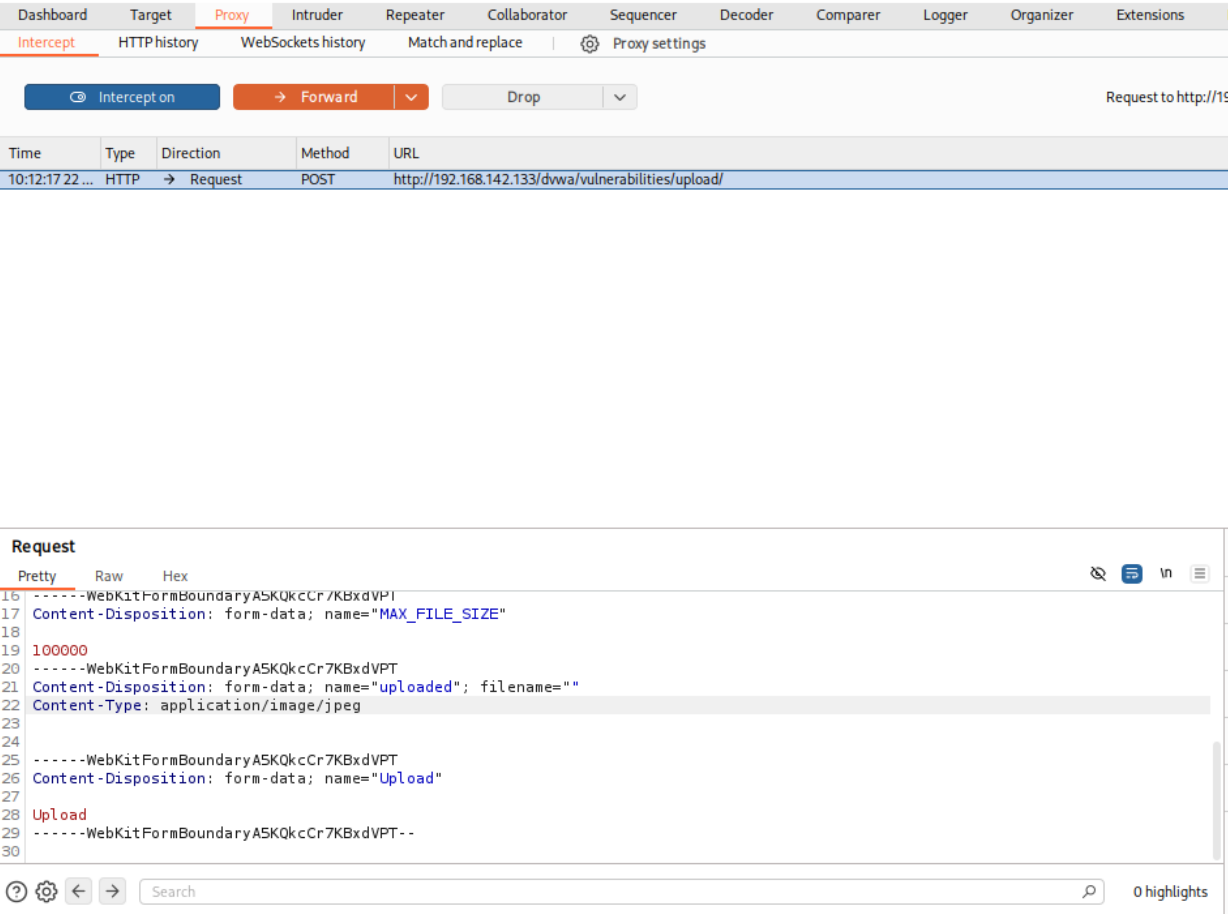Switch request view to Pretty

(37, 576)
